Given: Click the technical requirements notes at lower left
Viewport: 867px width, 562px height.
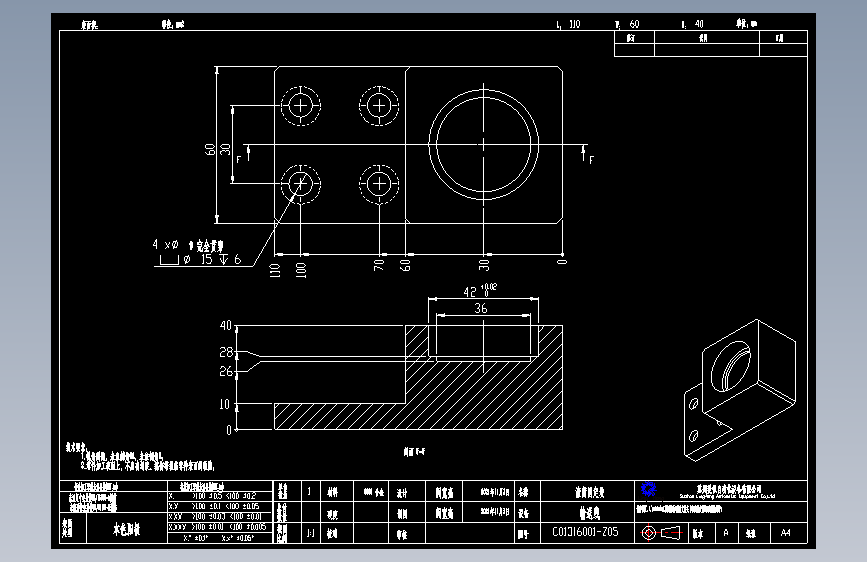Looking at the screenshot, I should (x=140, y=456).
